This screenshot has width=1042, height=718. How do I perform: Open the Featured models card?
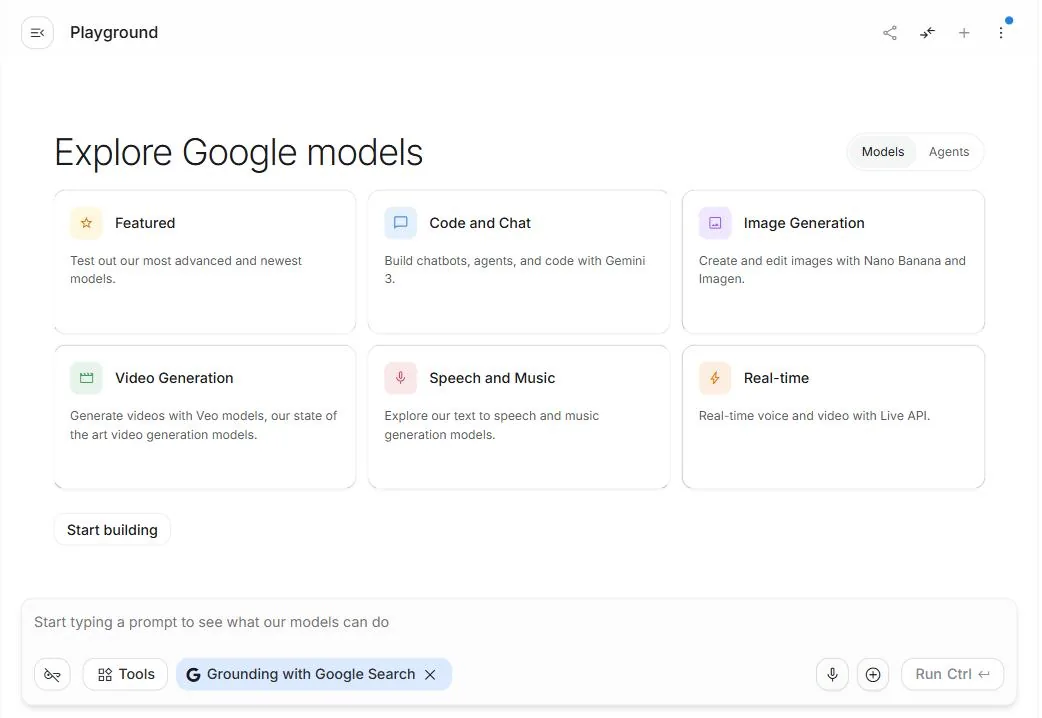pos(205,262)
